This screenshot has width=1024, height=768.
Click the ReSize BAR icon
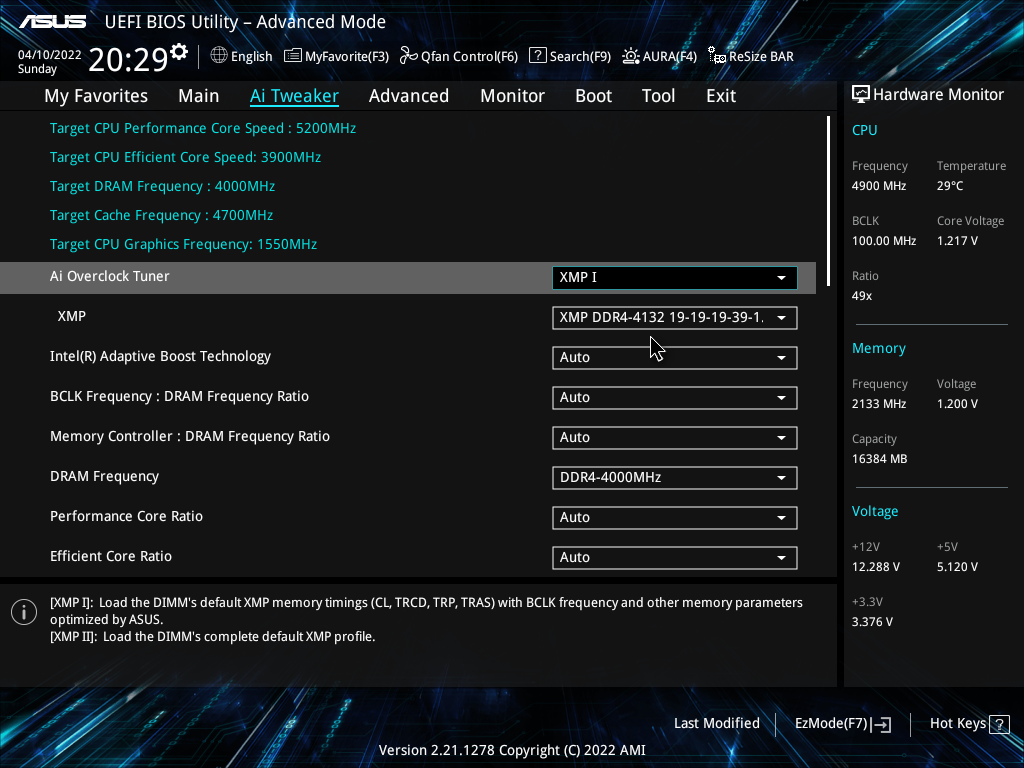pos(716,56)
